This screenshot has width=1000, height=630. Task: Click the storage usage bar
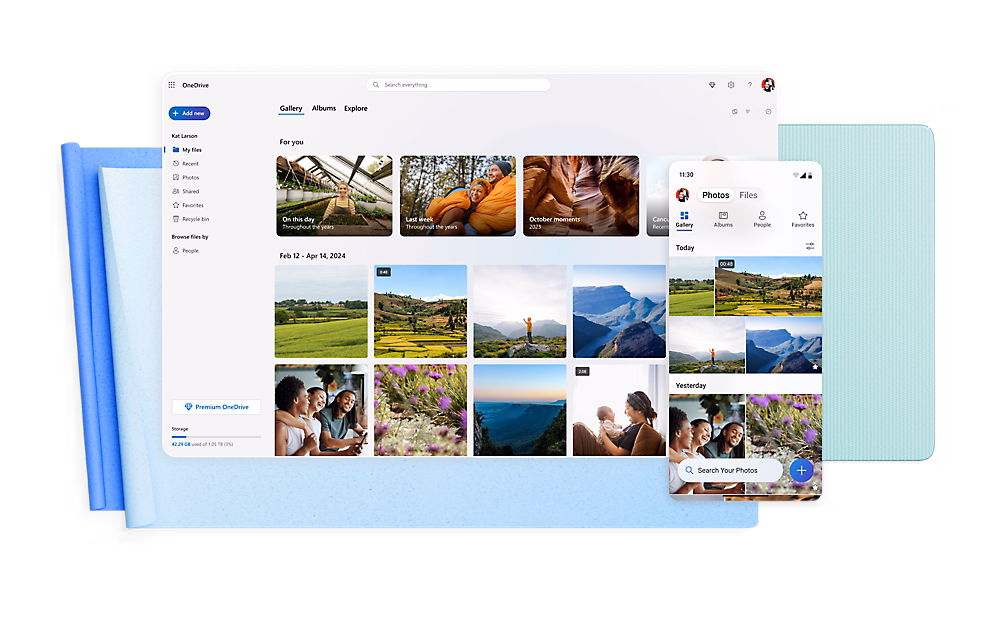(x=216, y=437)
